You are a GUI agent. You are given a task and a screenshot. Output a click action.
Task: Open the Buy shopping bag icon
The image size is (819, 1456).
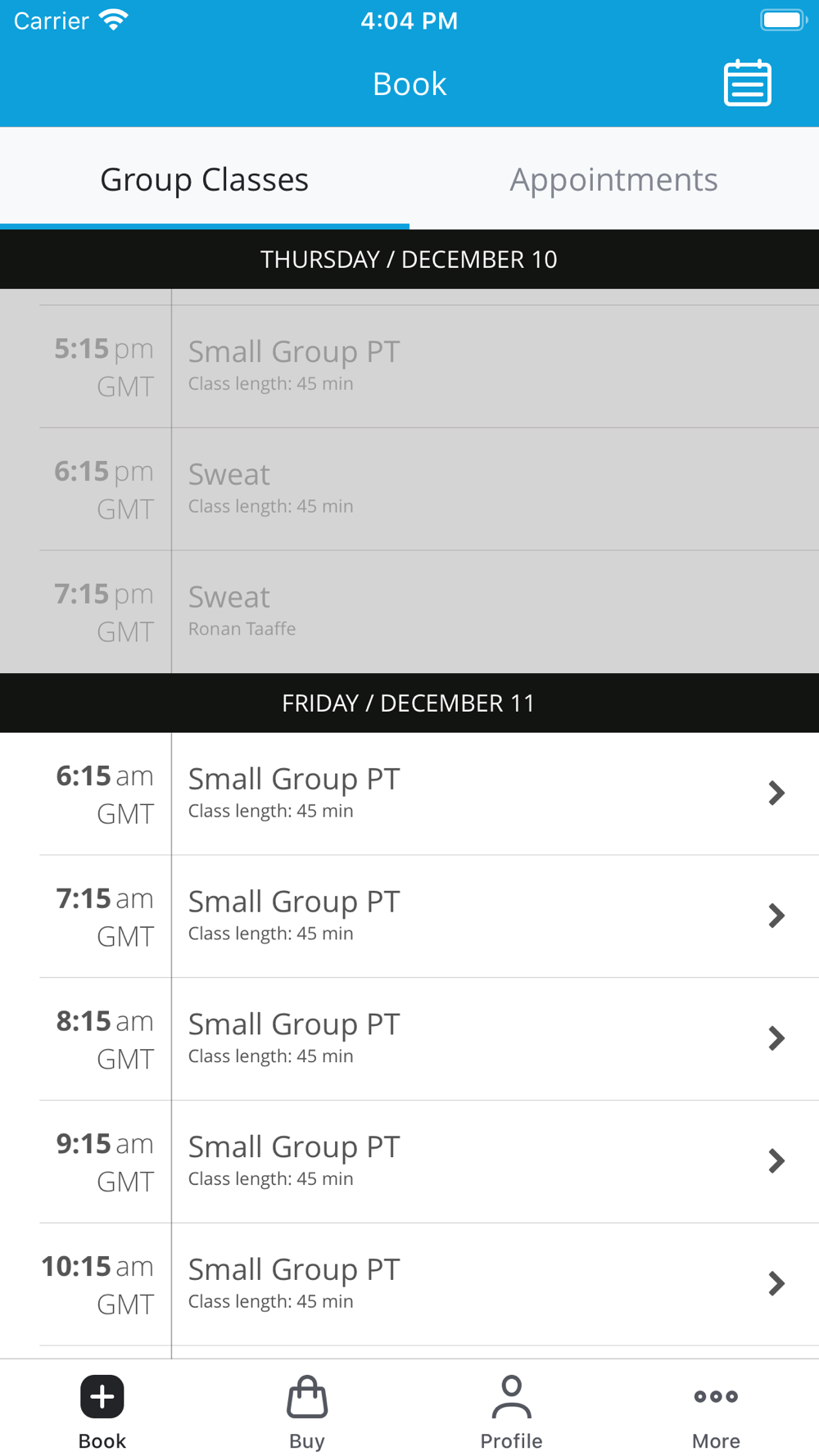coord(307,1396)
